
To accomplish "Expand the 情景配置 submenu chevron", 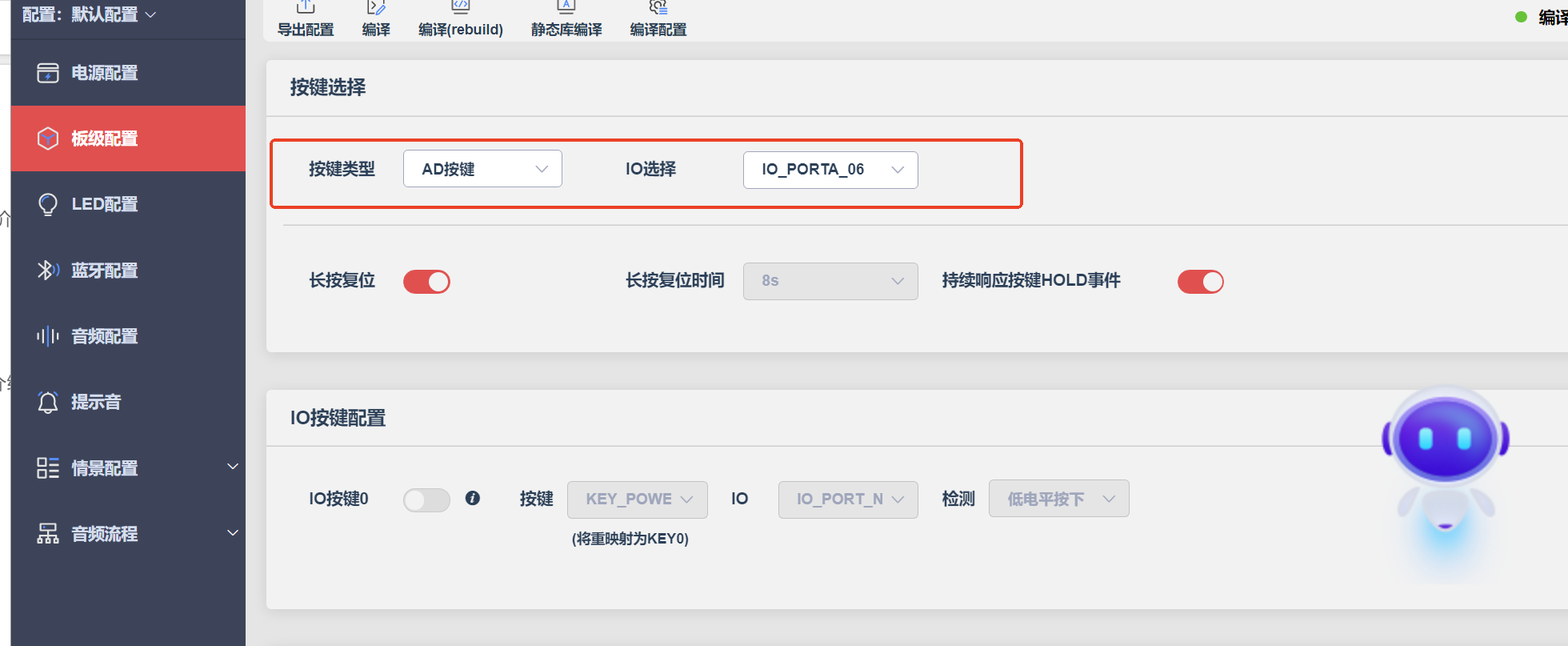I will [233, 467].
